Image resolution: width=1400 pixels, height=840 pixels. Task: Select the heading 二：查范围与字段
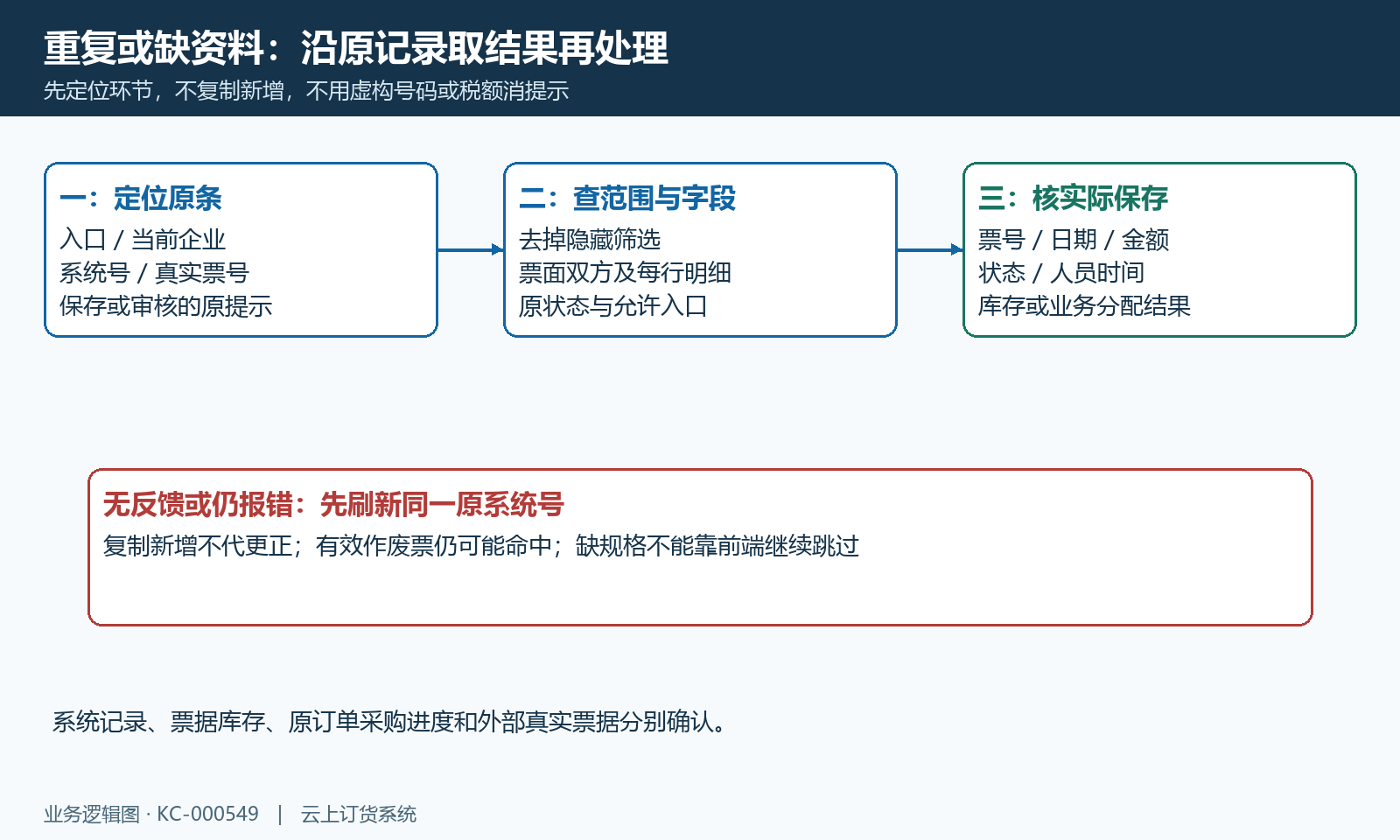tap(627, 199)
